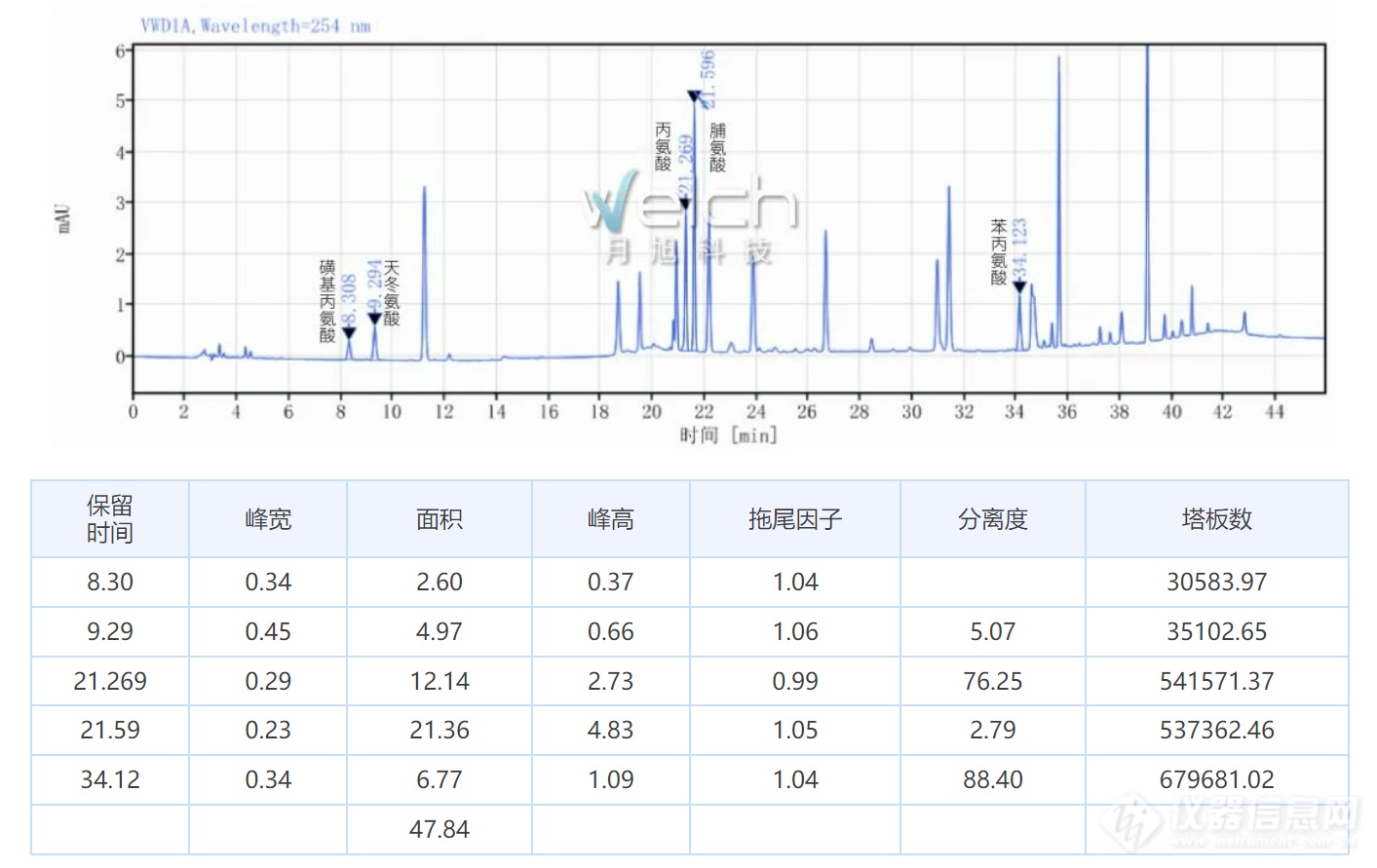Click resolution value 5.07
Screen dimensions: 1377x868
(x=993, y=631)
